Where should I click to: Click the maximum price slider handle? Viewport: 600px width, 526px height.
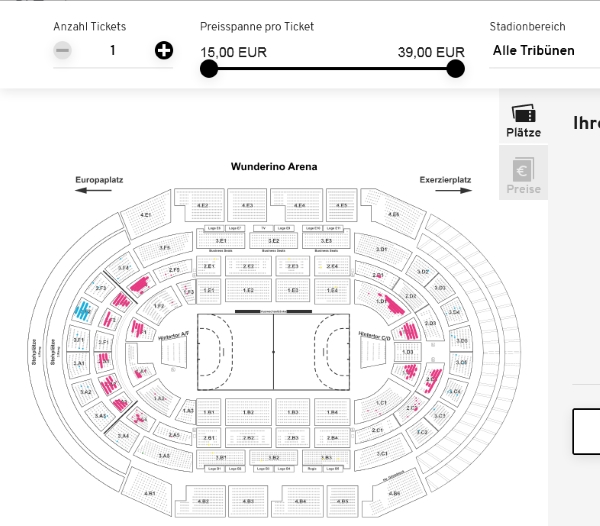click(455, 68)
